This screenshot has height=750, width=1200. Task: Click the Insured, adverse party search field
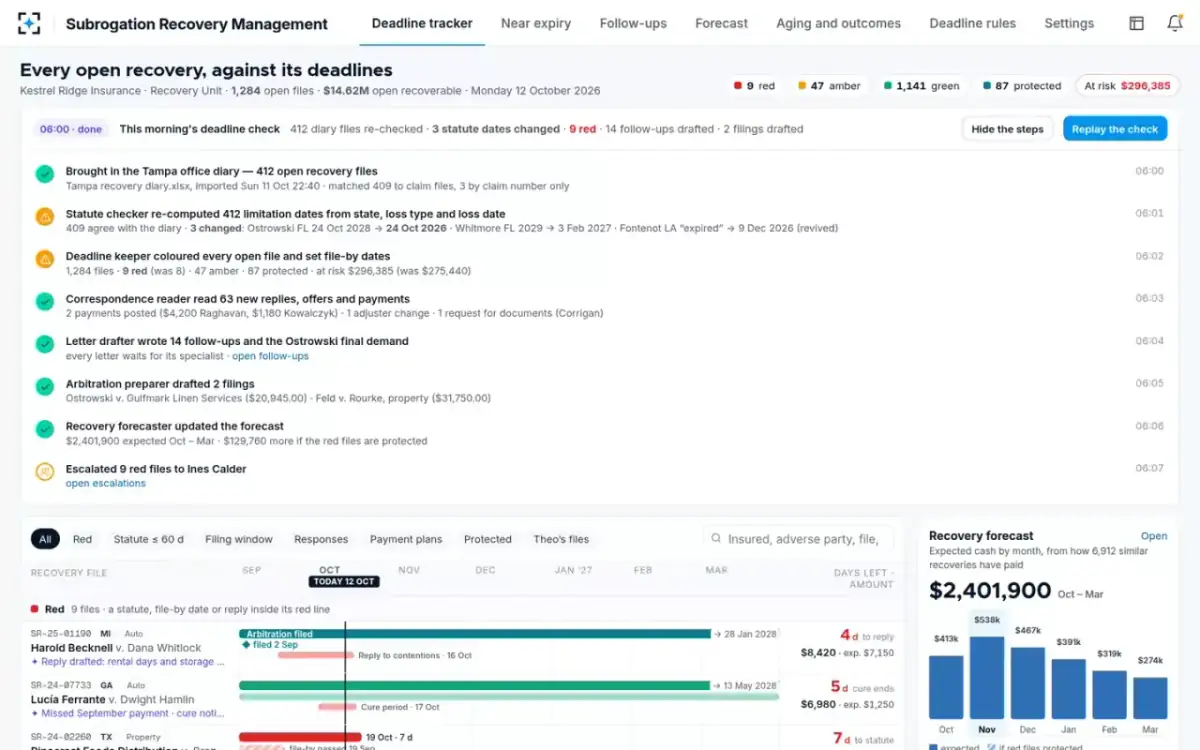tap(797, 538)
